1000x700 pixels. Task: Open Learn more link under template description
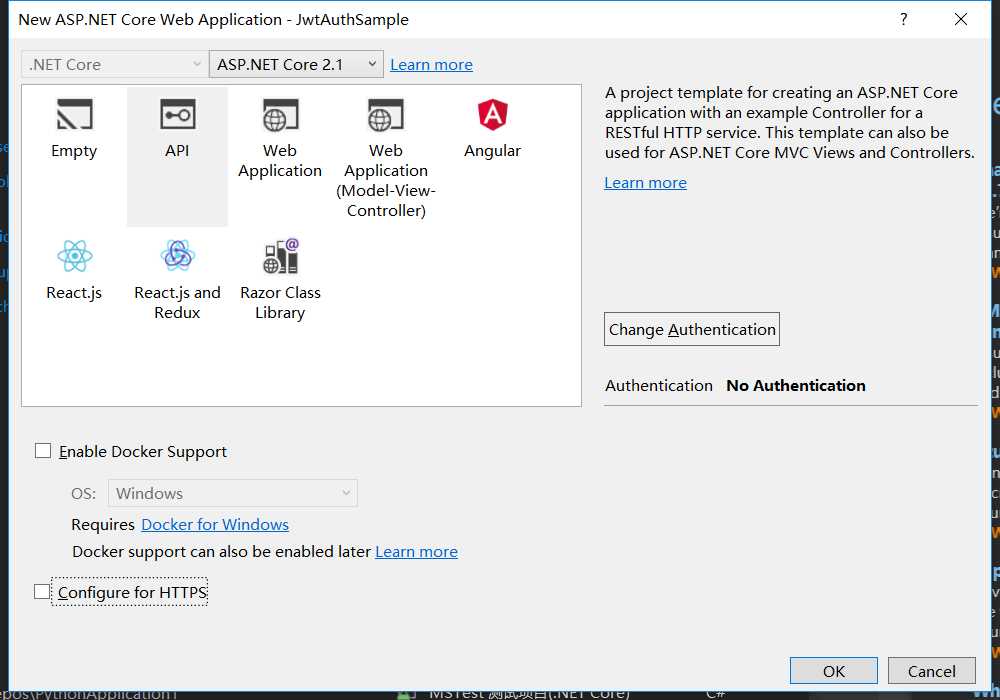[645, 183]
